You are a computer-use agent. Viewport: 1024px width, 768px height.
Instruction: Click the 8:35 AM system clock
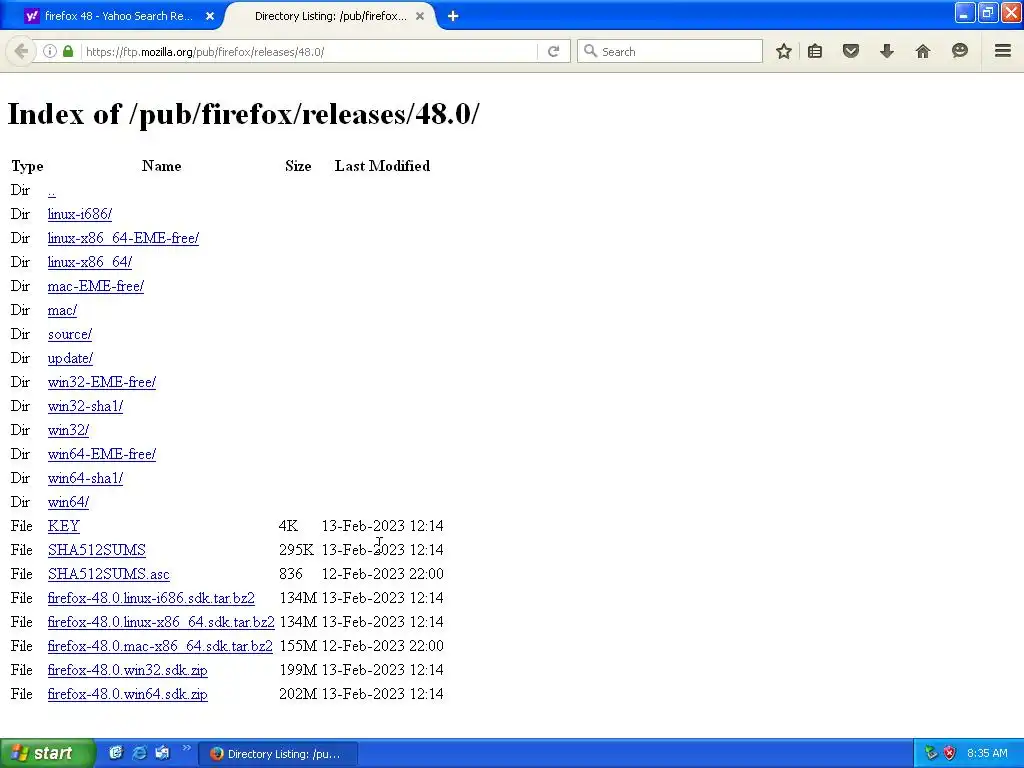987,753
